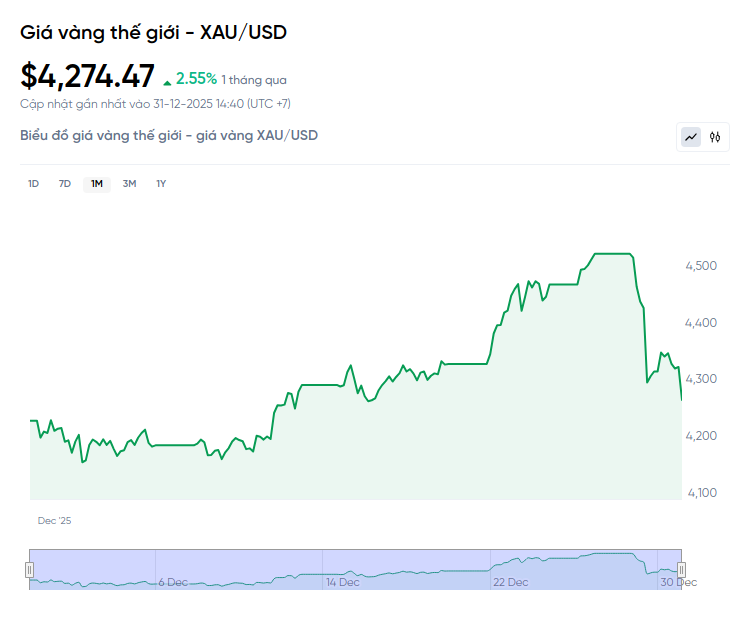Switch to the line chart view icon
The image size is (750, 634).
click(691, 137)
